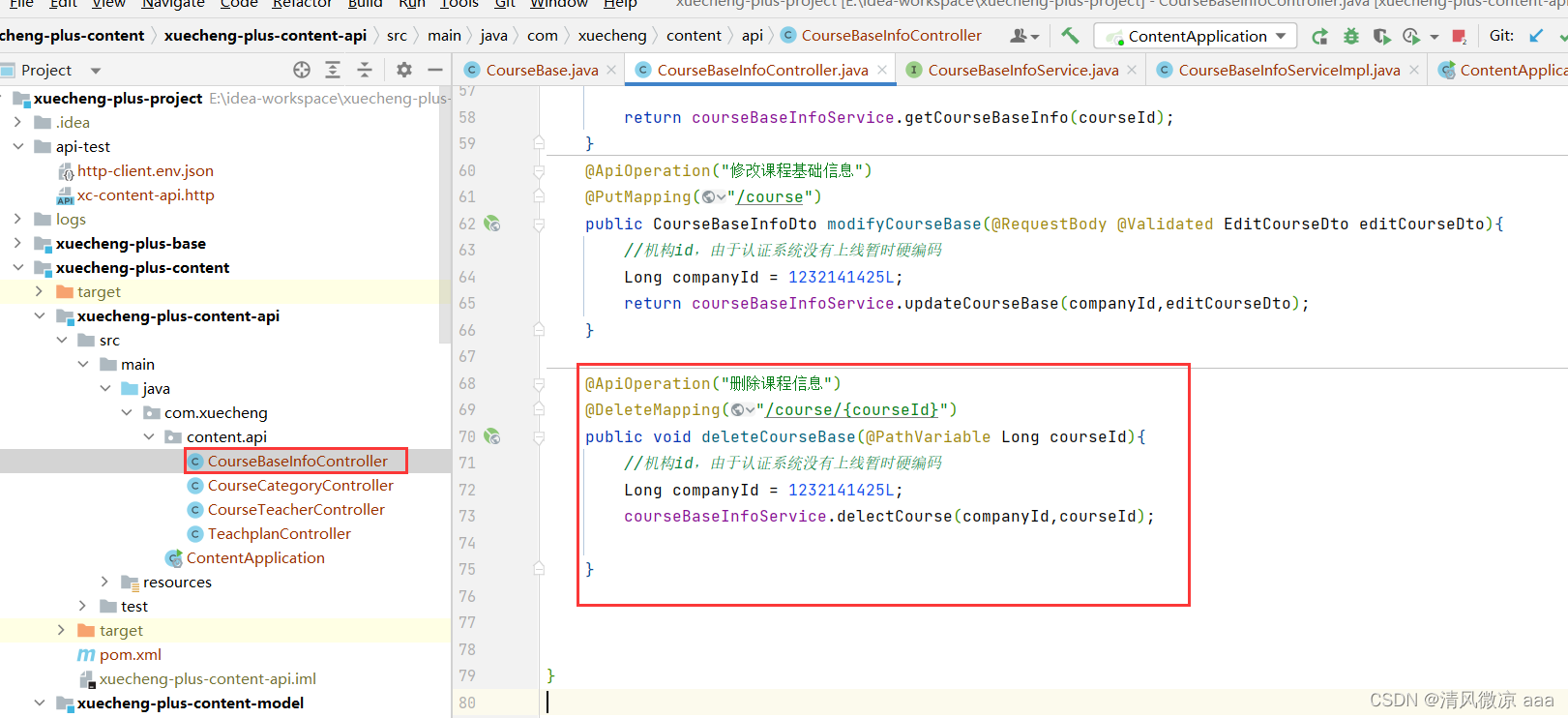Fold the modifyCourseBase method at line 62
The height and width of the screenshot is (718, 1568).
[x=539, y=224]
